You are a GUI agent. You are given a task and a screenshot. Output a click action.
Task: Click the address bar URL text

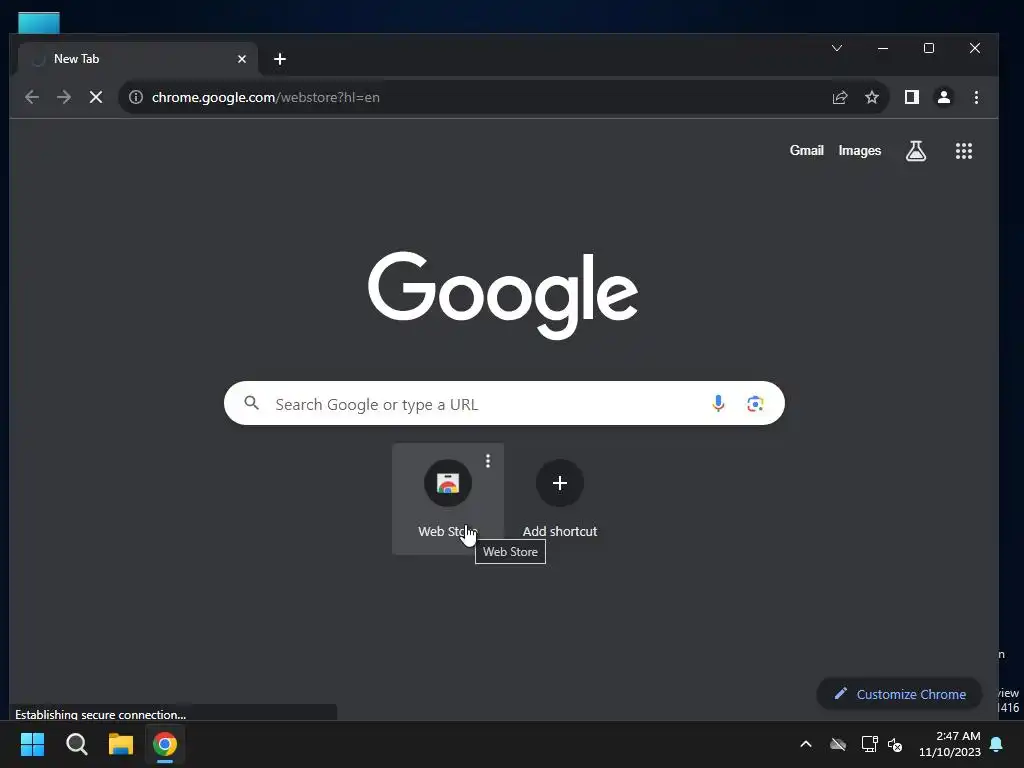click(x=266, y=97)
